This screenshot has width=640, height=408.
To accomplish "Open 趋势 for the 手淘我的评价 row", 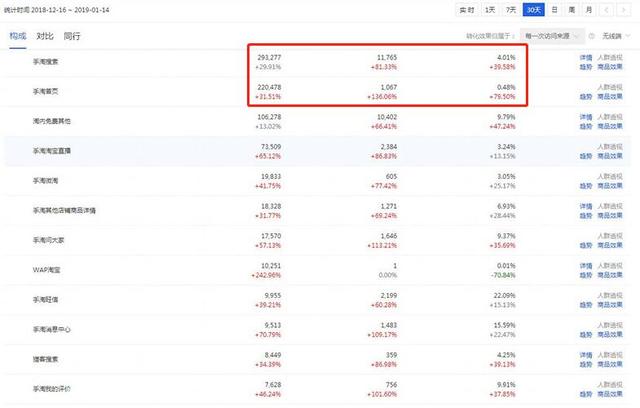I will click(586, 394).
